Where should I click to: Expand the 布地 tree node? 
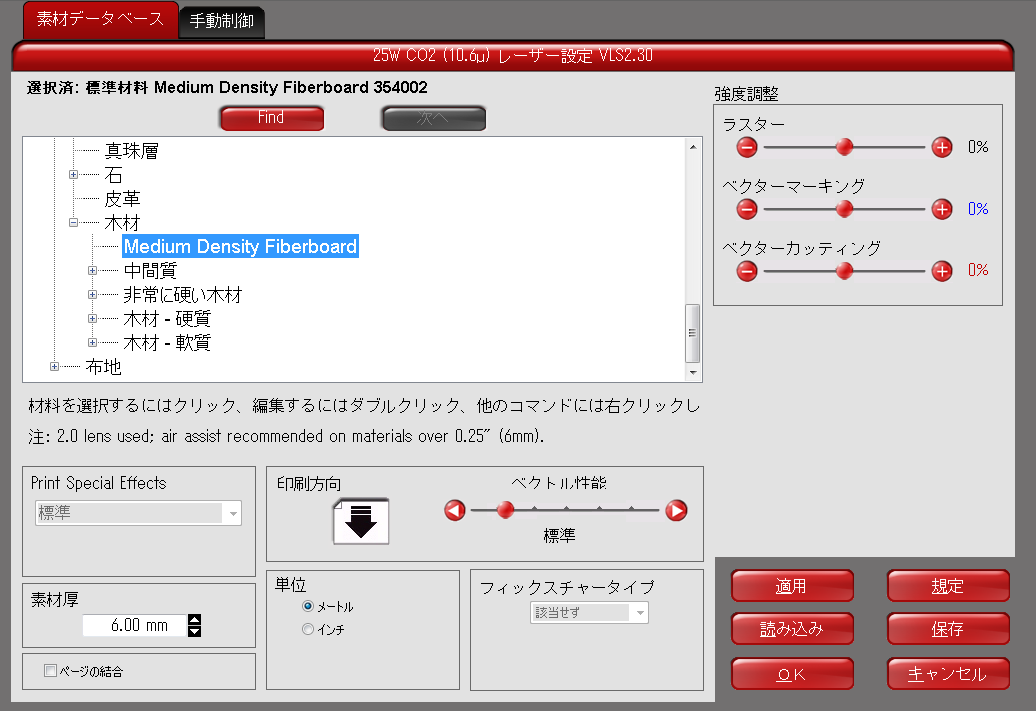(54, 367)
